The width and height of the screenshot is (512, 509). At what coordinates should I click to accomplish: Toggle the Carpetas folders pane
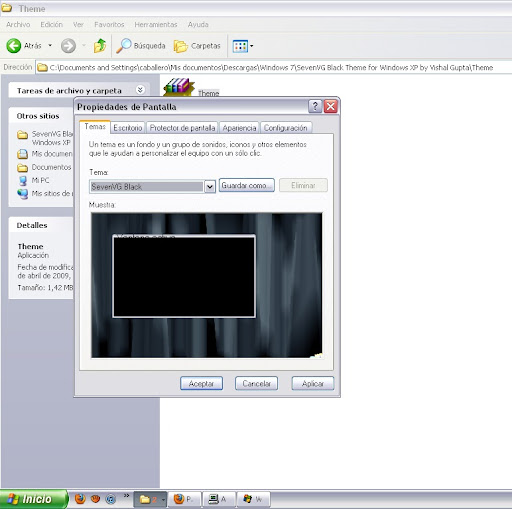197,46
